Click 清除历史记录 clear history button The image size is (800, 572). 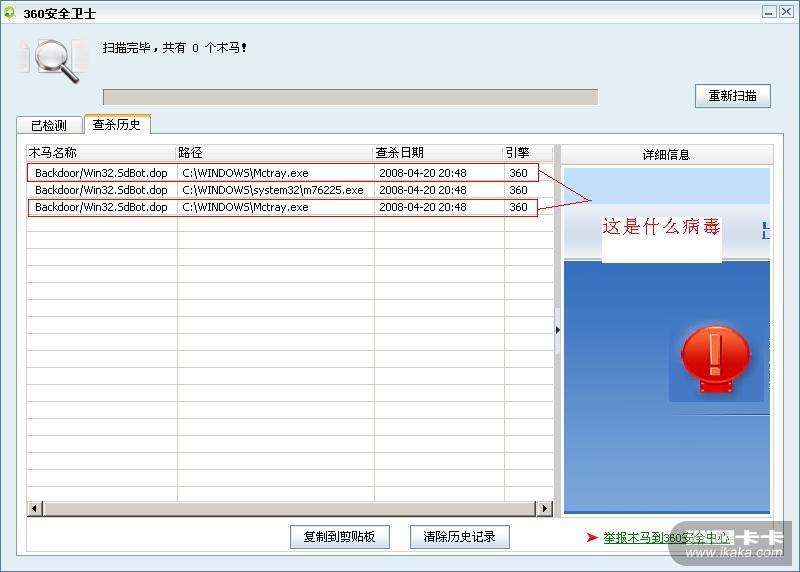pos(460,537)
